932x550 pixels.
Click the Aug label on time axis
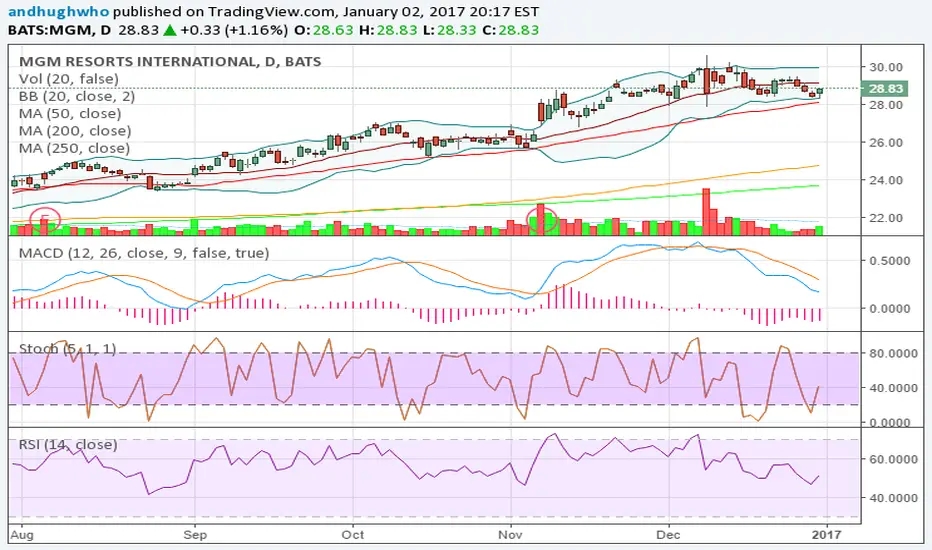[22, 535]
